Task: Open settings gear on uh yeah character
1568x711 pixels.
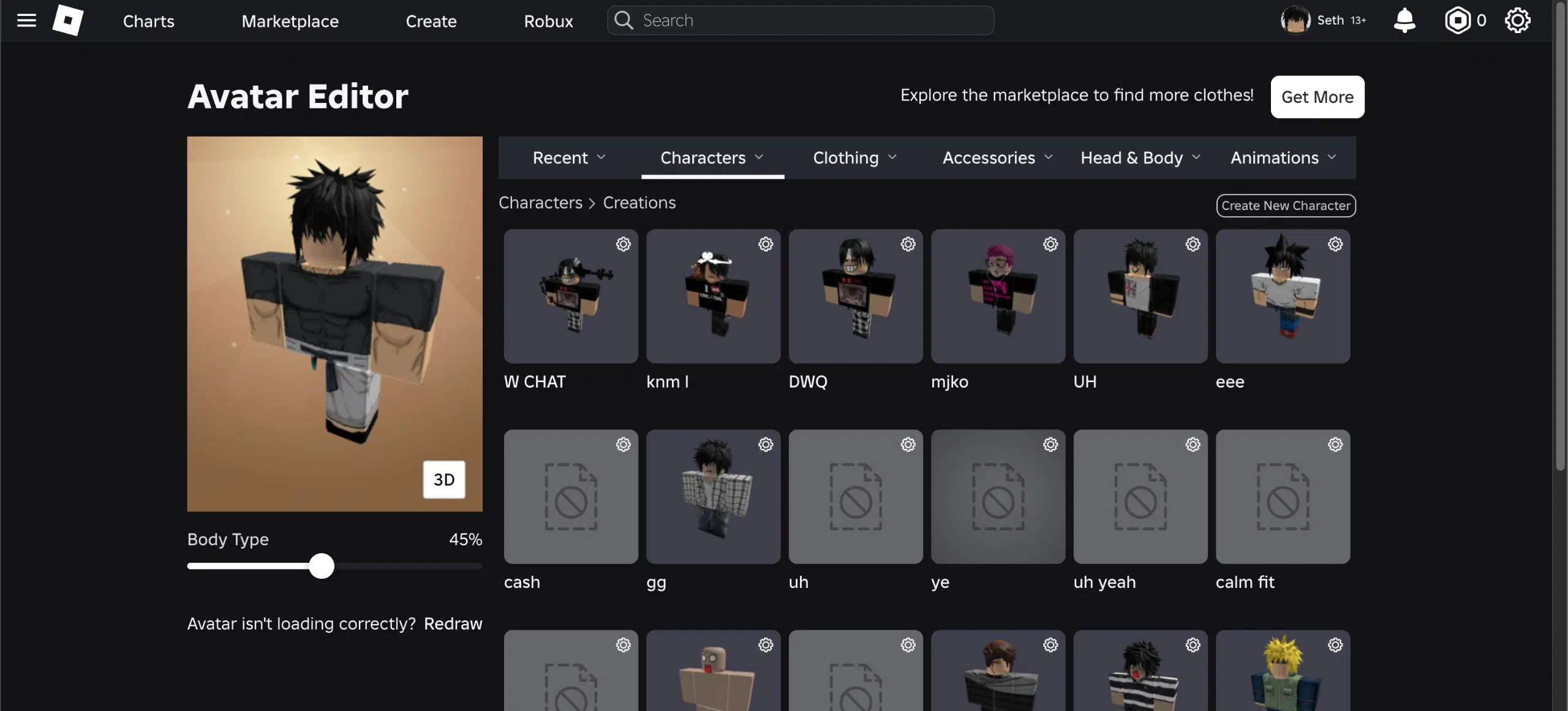Action: click(1193, 445)
